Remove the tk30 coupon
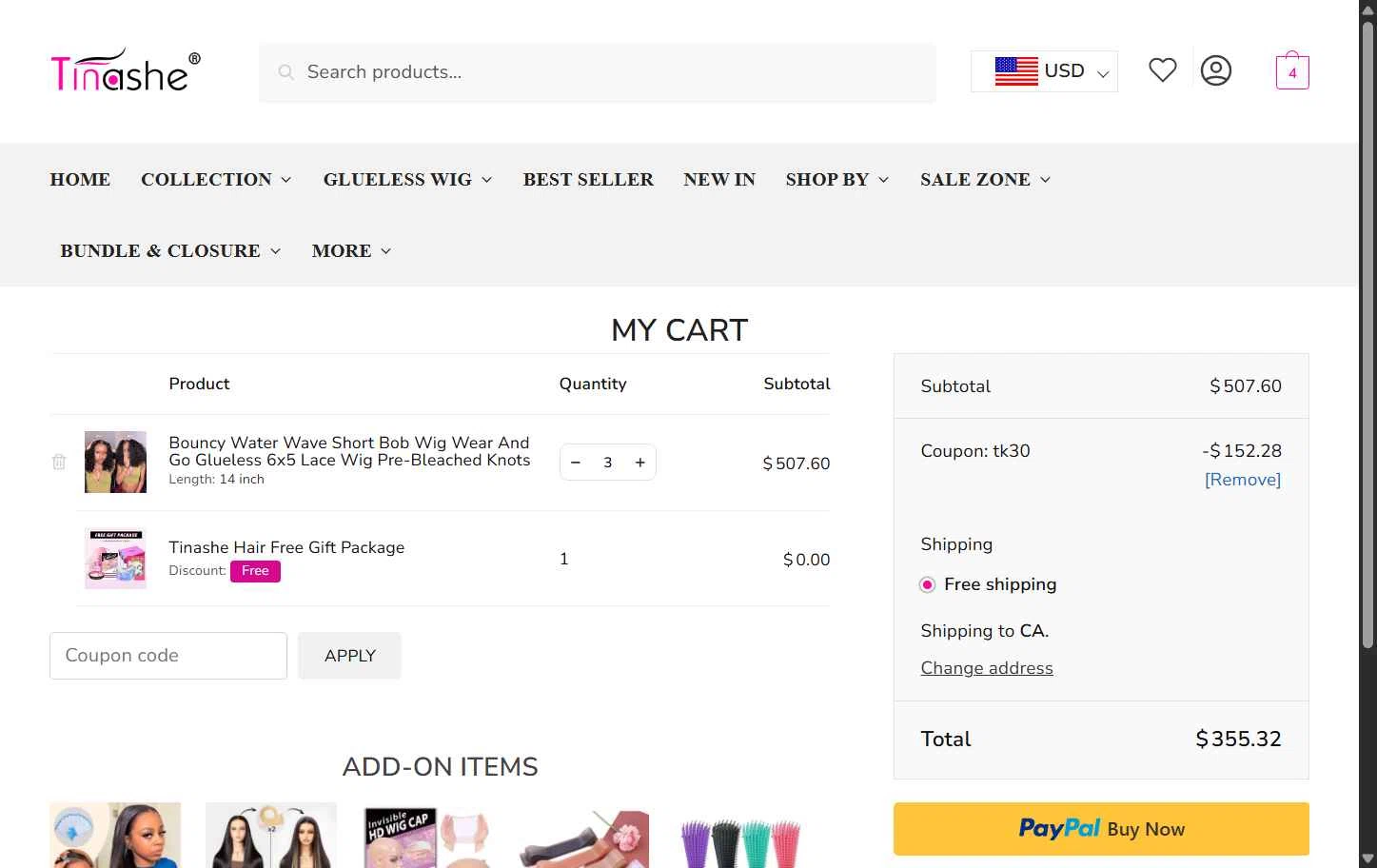This screenshot has width=1377, height=868. pos(1243,480)
